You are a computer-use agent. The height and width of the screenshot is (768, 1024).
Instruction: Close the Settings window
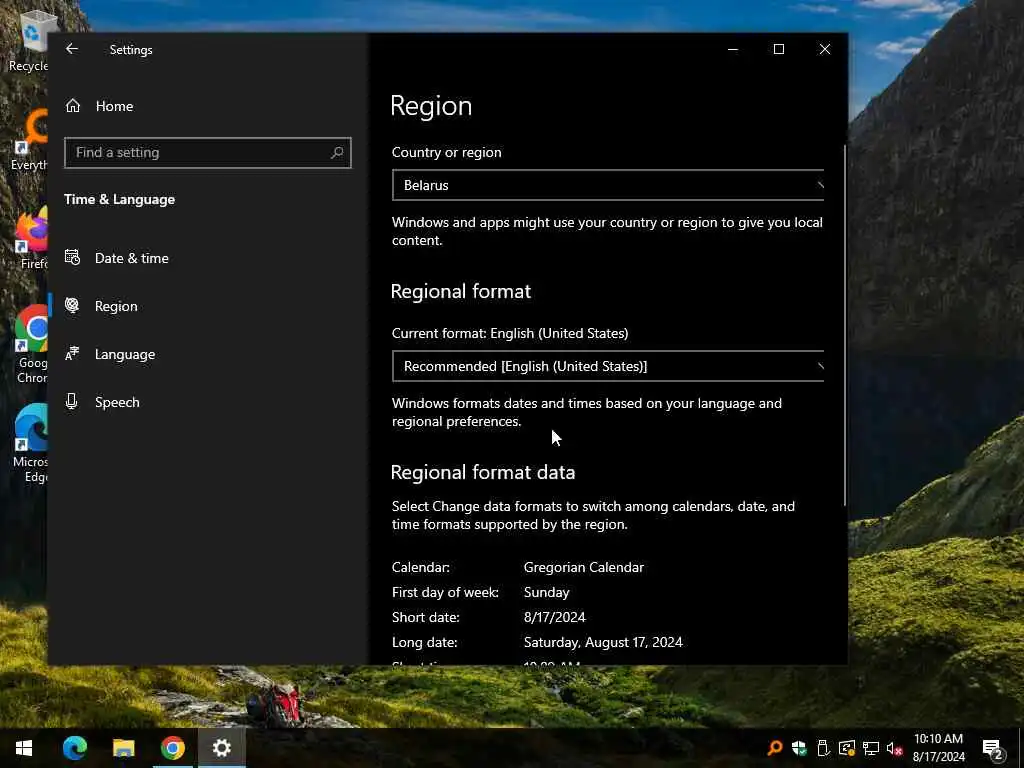pos(825,49)
